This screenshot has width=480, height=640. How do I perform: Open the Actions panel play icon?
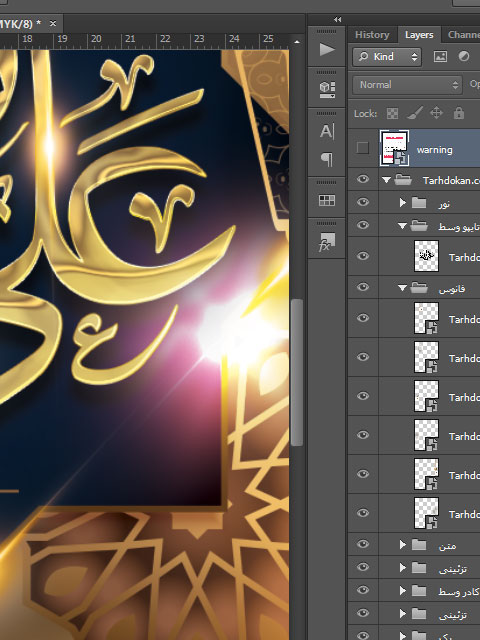[x=327, y=50]
